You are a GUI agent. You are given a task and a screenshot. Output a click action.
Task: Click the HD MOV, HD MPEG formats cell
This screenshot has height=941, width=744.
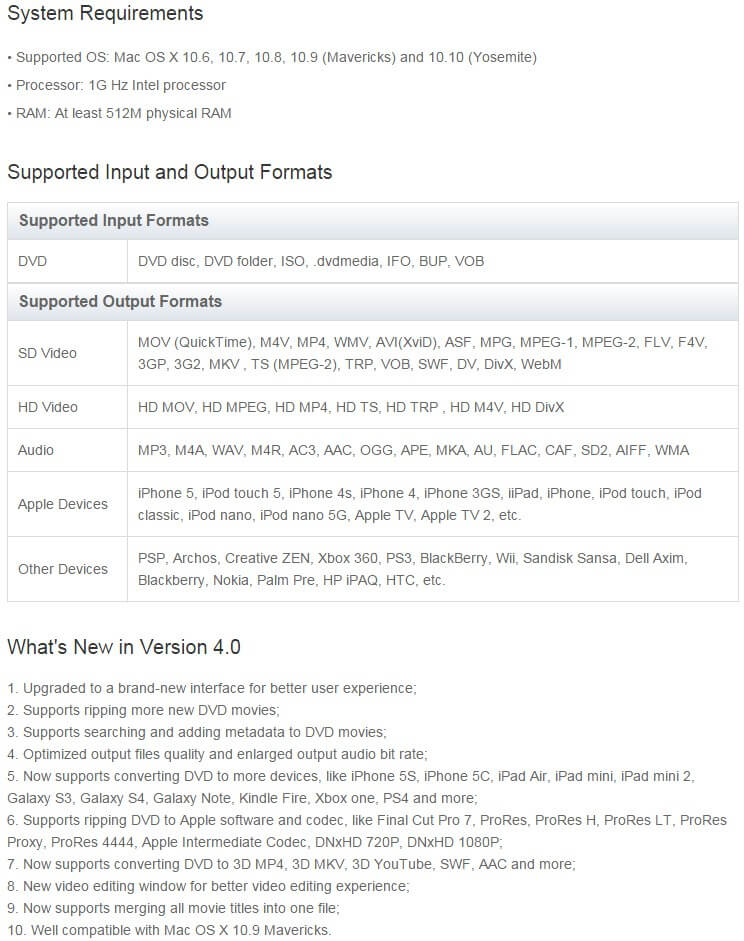[x=433, y=407]
